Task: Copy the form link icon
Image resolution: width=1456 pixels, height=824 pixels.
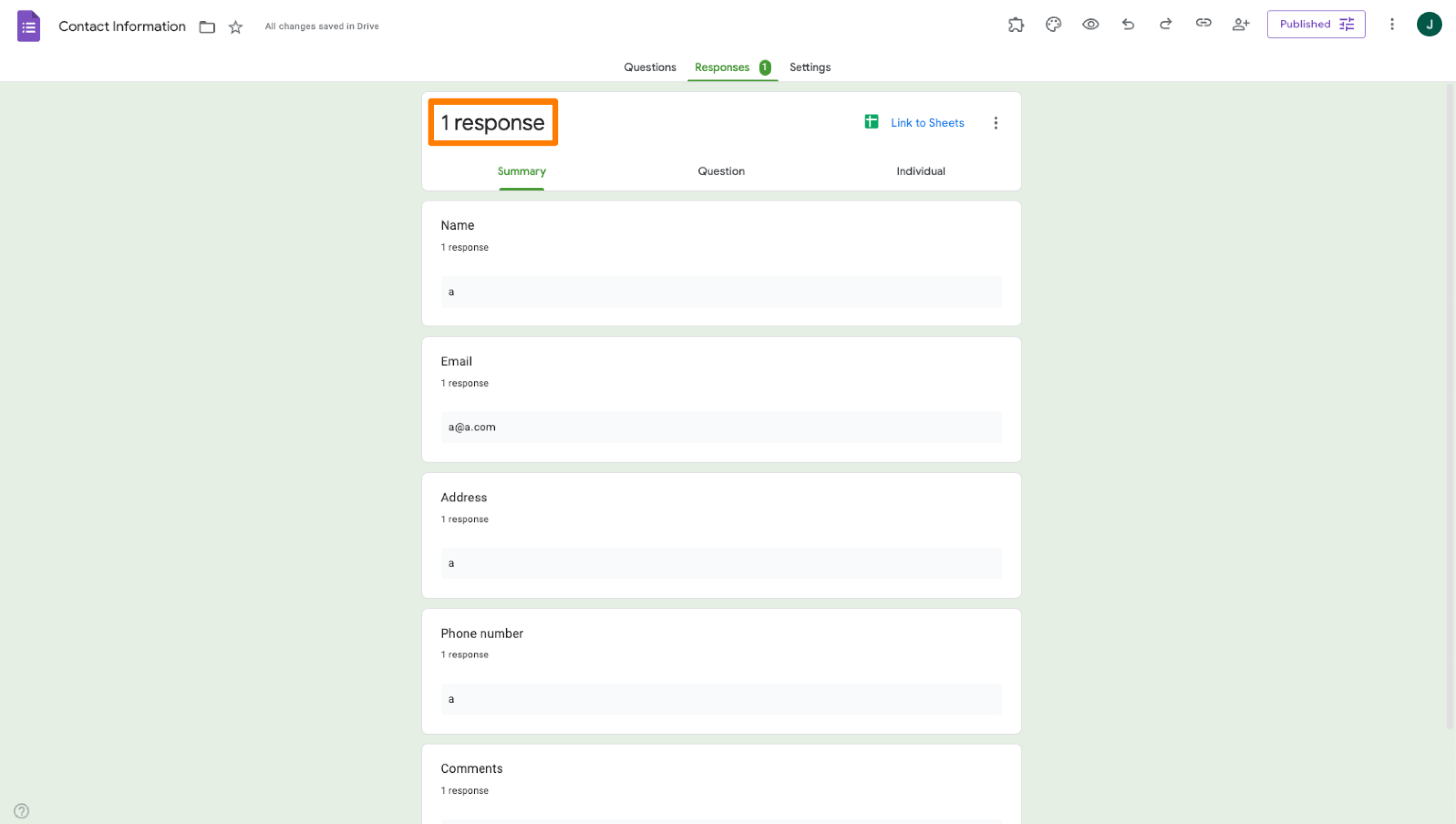Action: pyautogui.click(x=1203, y=24)
